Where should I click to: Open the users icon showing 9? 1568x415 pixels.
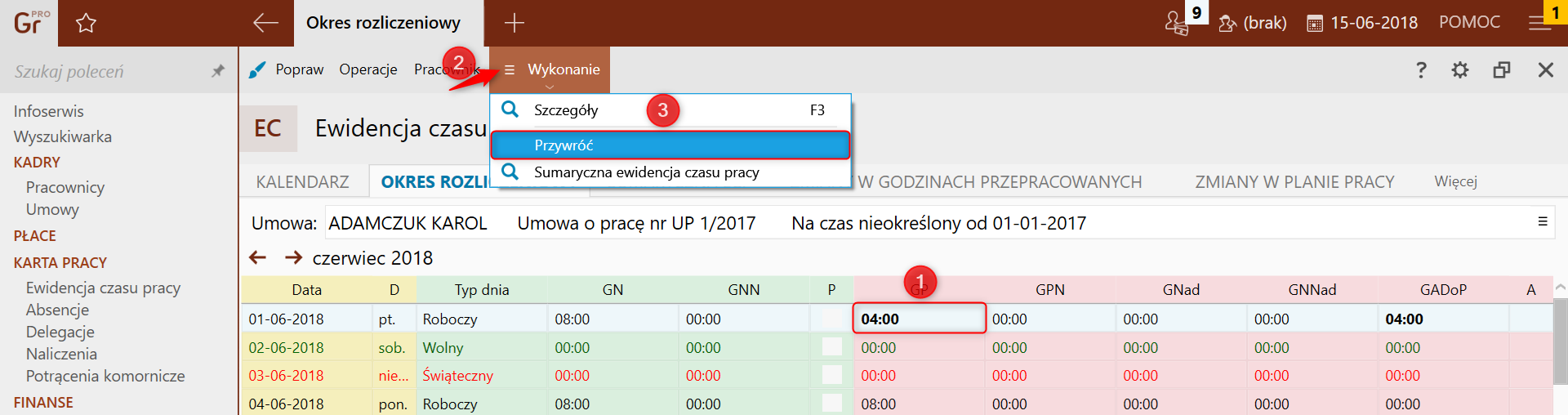[1177, 22]
